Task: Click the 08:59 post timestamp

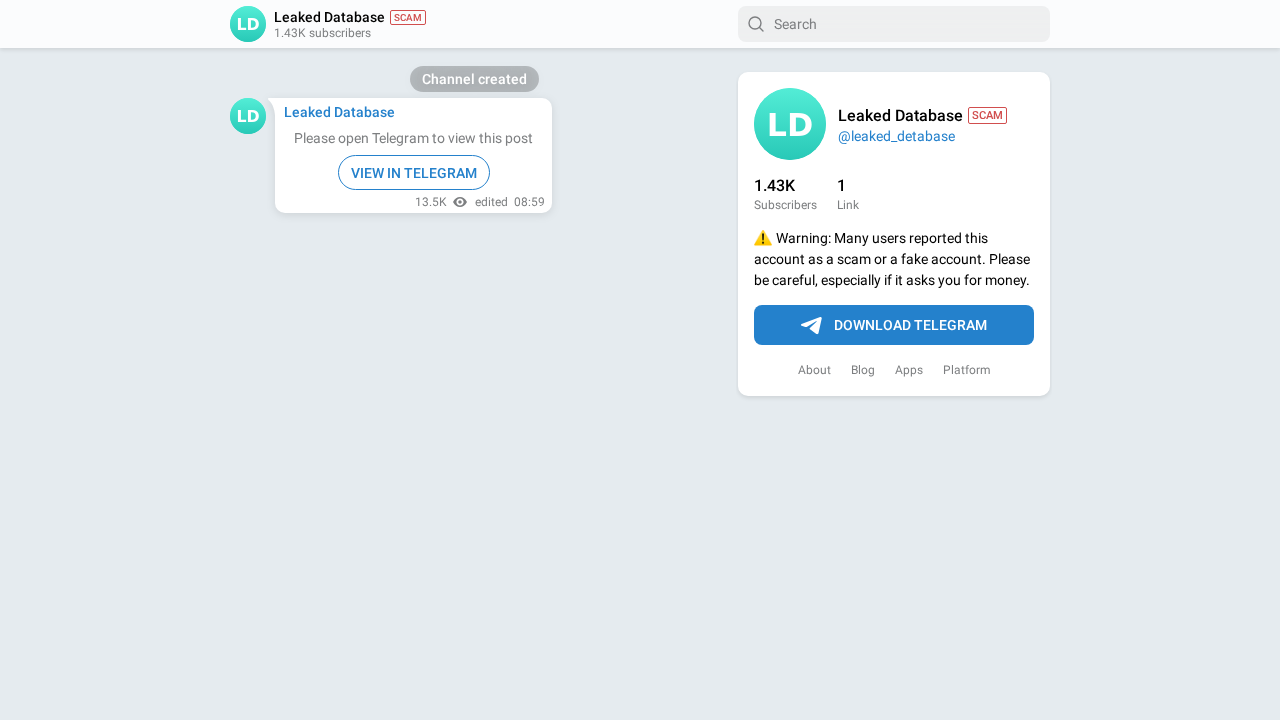Action: point(529,202)
